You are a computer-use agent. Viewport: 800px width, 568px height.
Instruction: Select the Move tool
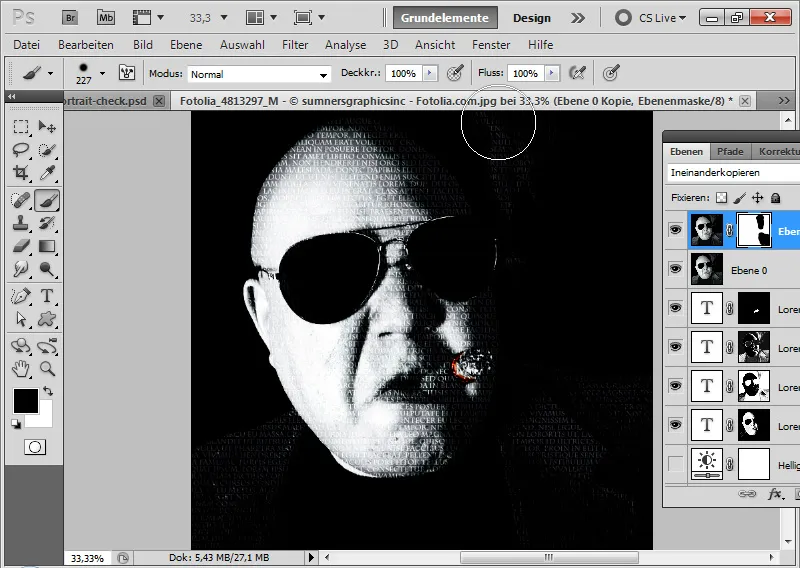[x=47, y=127]
